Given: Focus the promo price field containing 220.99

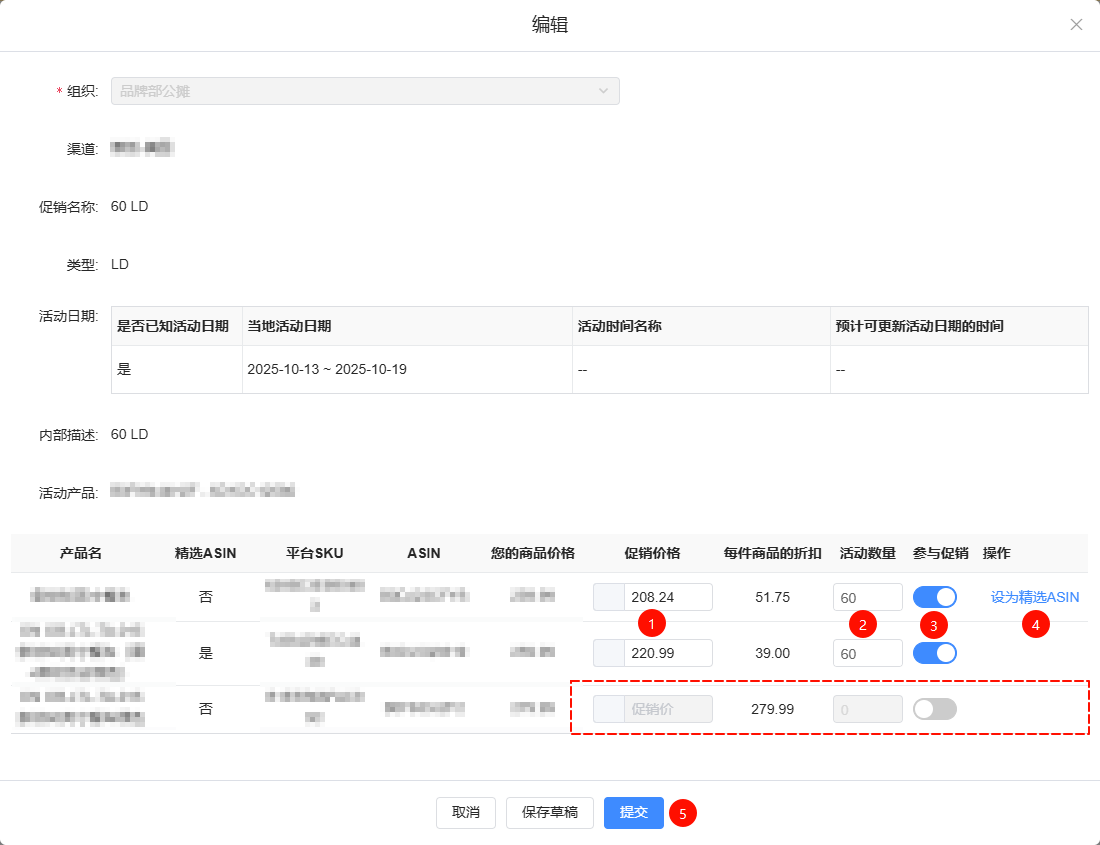Looking at the screenshot, I should pos(667,653).
